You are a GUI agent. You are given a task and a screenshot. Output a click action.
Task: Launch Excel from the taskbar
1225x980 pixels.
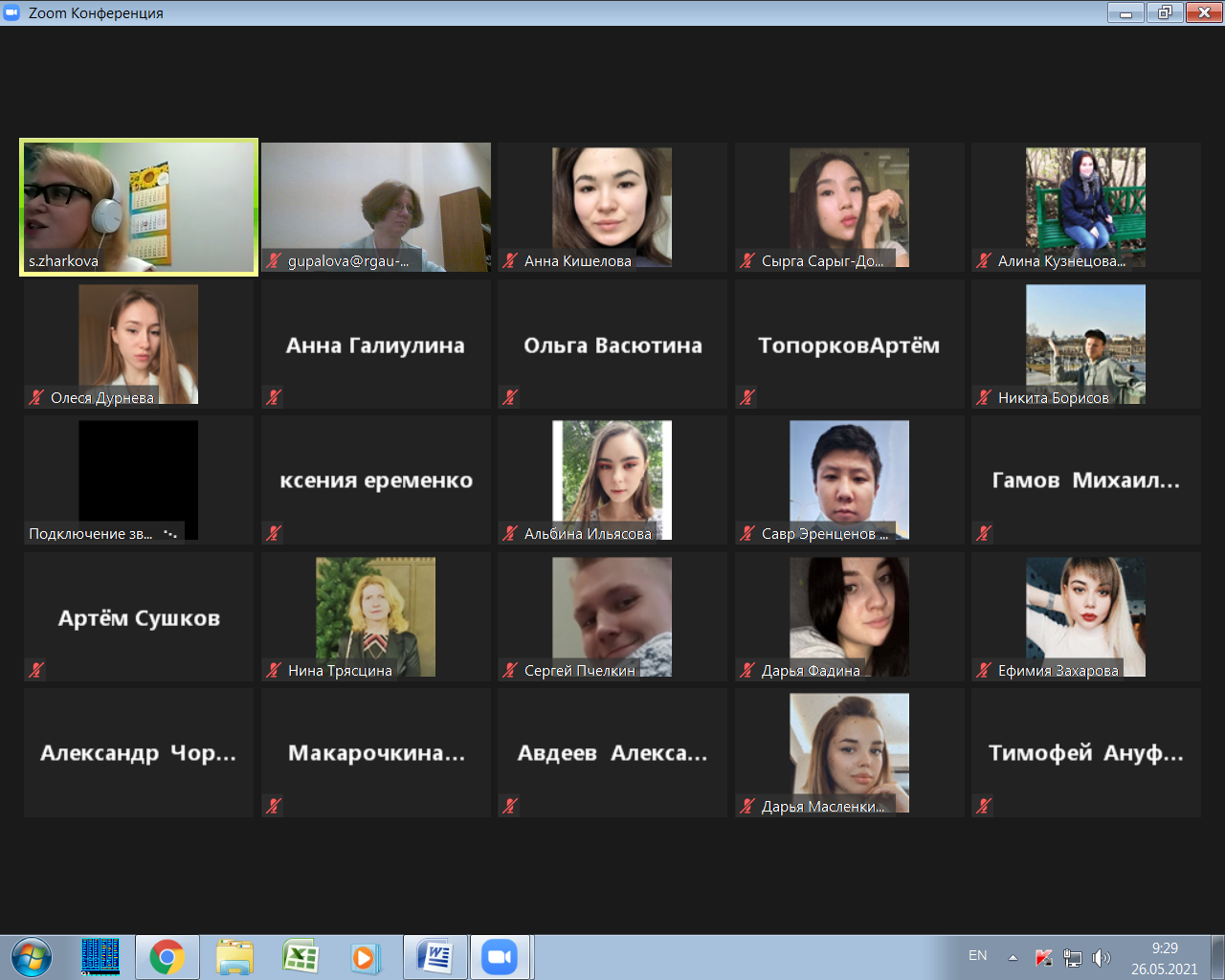(301, 957)
